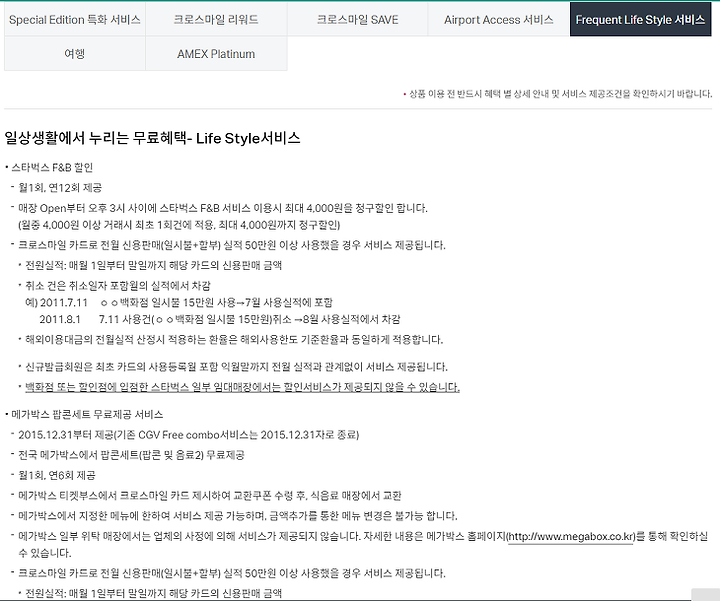Click the line 취소 건은 취소일자 포함월의
720x601 pixels.
(118, 286)
